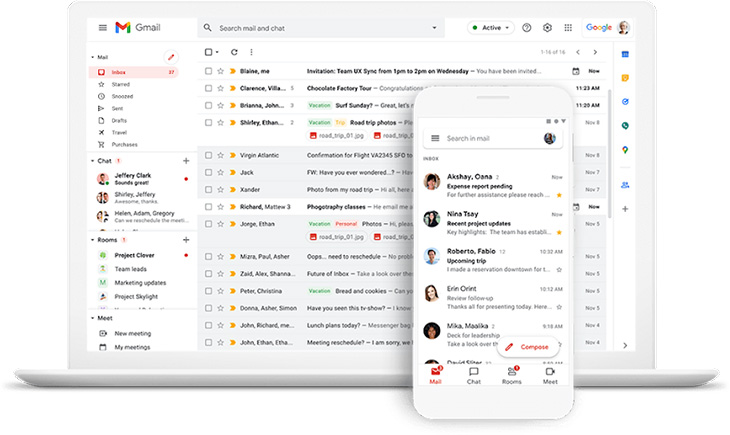Star the Roberto, Fabio email on phone

point(559,270)
